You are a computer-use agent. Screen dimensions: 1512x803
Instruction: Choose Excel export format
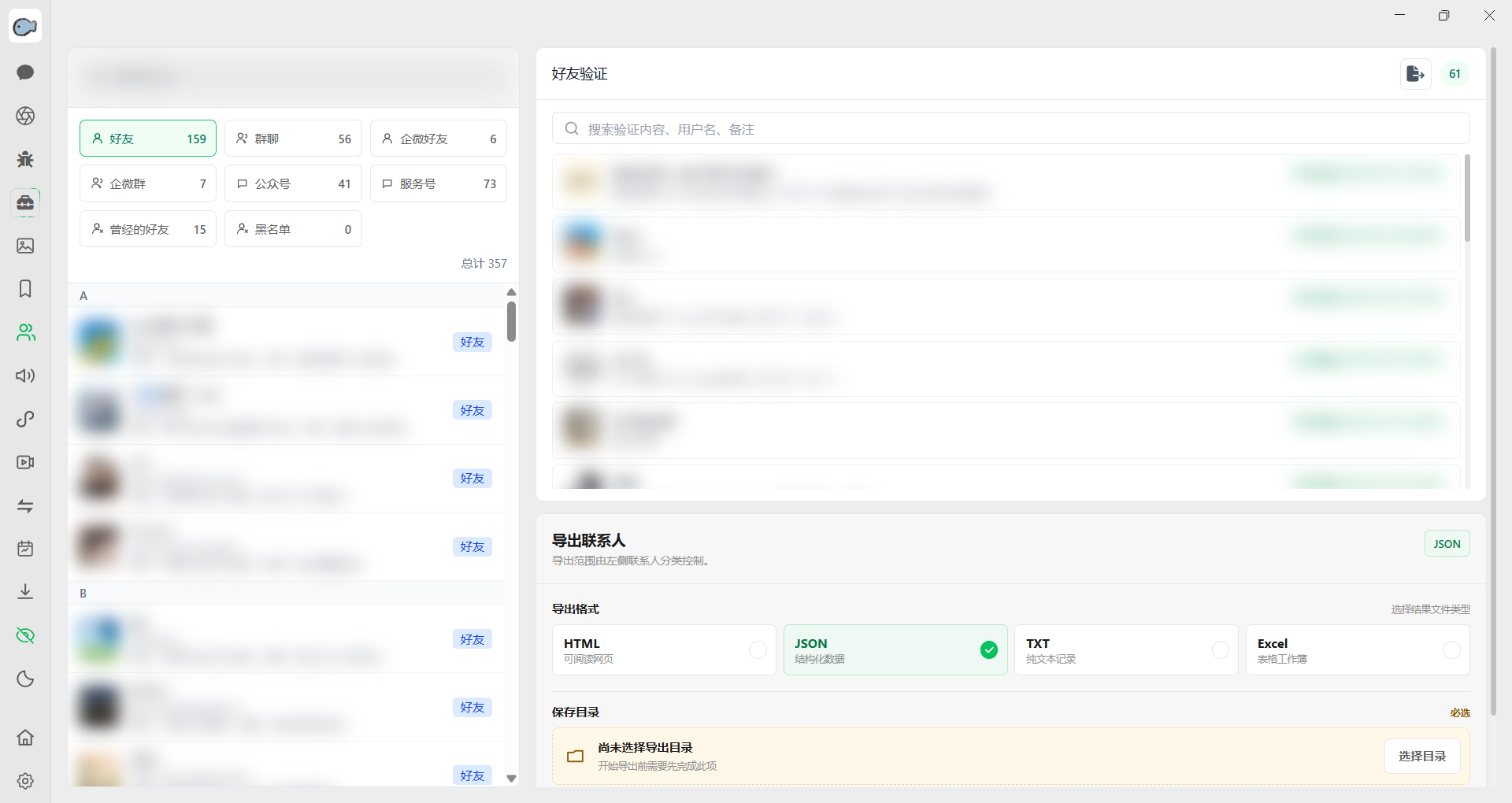(1358, 650)
